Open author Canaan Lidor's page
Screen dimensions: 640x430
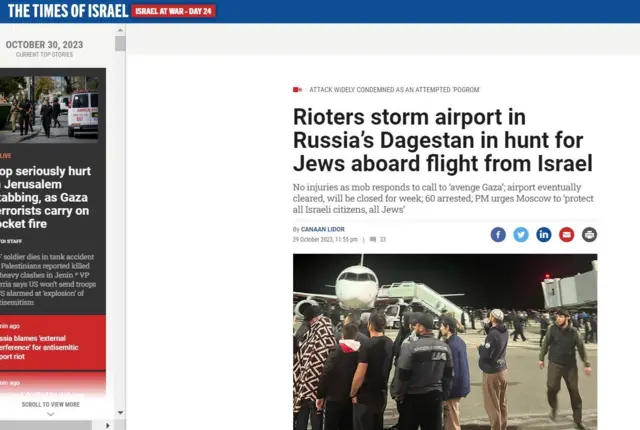tap(322, 229)
